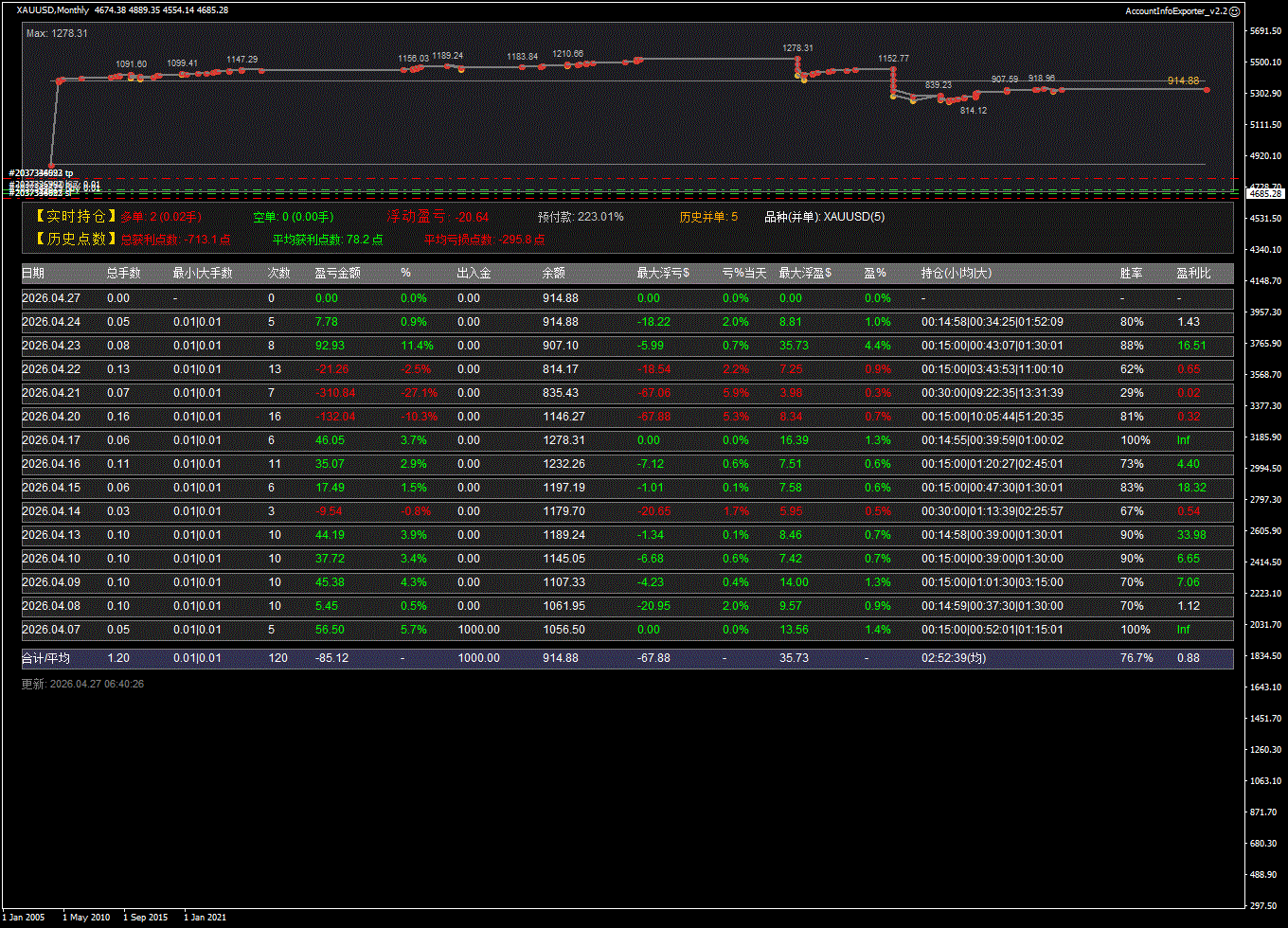Click the 1 Sep 2015 time axis label
Viewport: 1288px width, 928px height.
(x=145, y=917)
